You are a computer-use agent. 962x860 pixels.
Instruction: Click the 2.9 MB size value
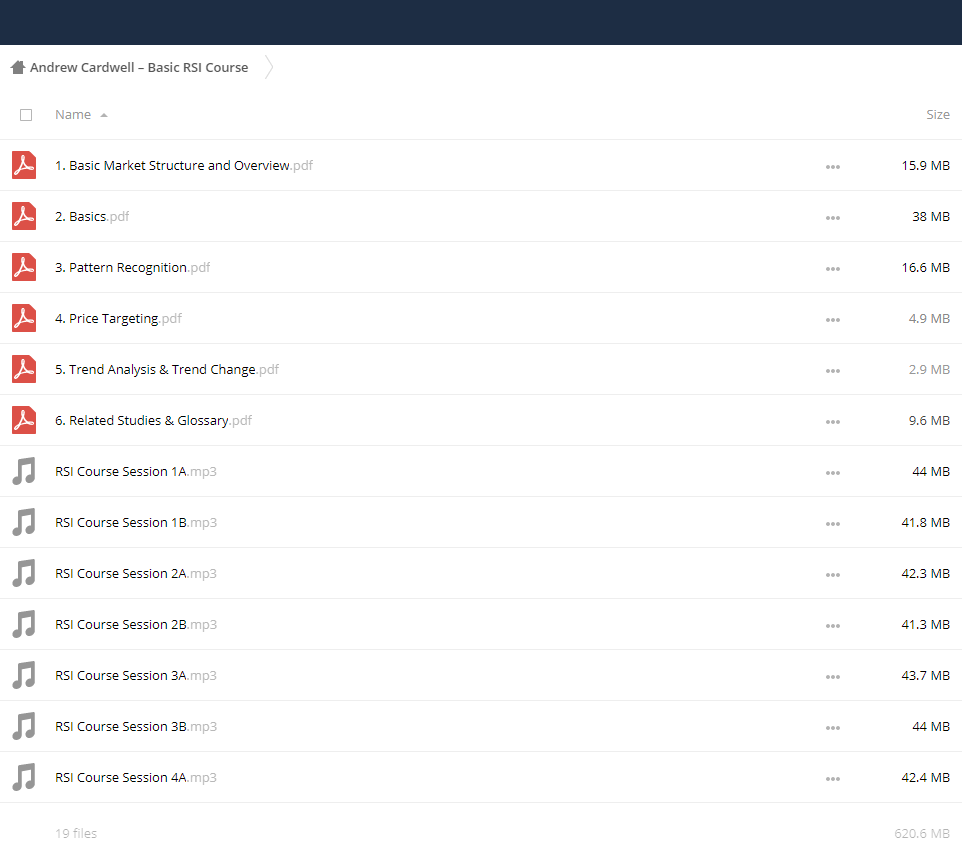tap(929, 369)
